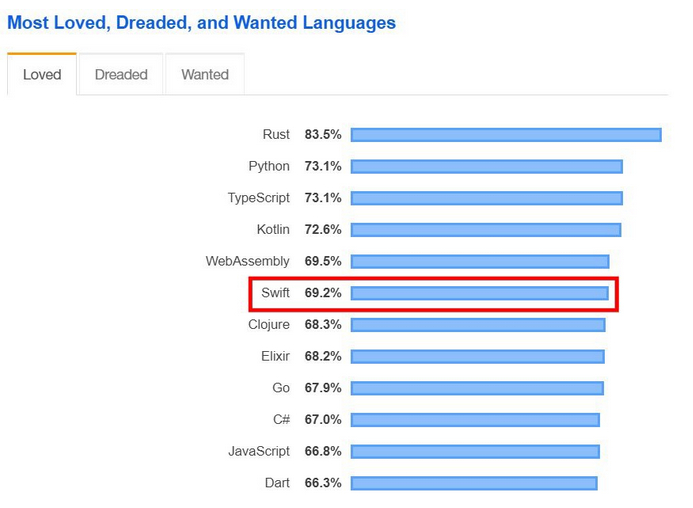693x508 pixels.
Task: Click the Rust bar in chart
Action: point(505,135)
